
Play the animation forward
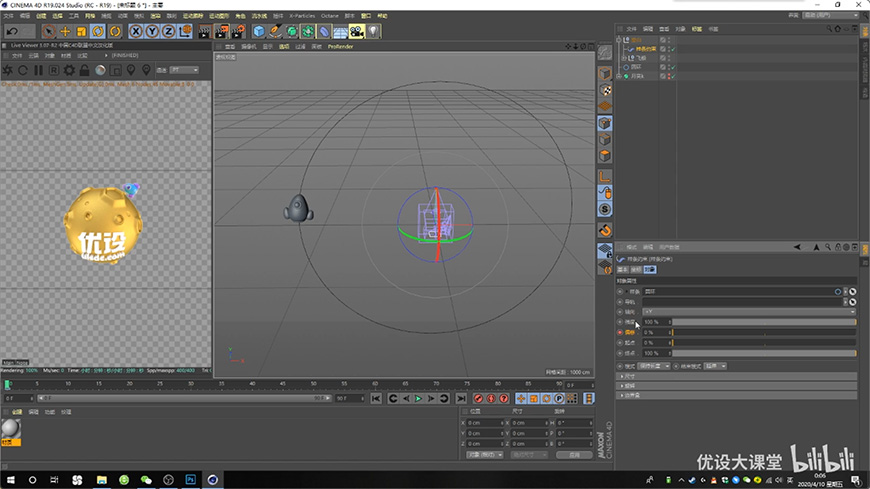(x=418, y=399)
